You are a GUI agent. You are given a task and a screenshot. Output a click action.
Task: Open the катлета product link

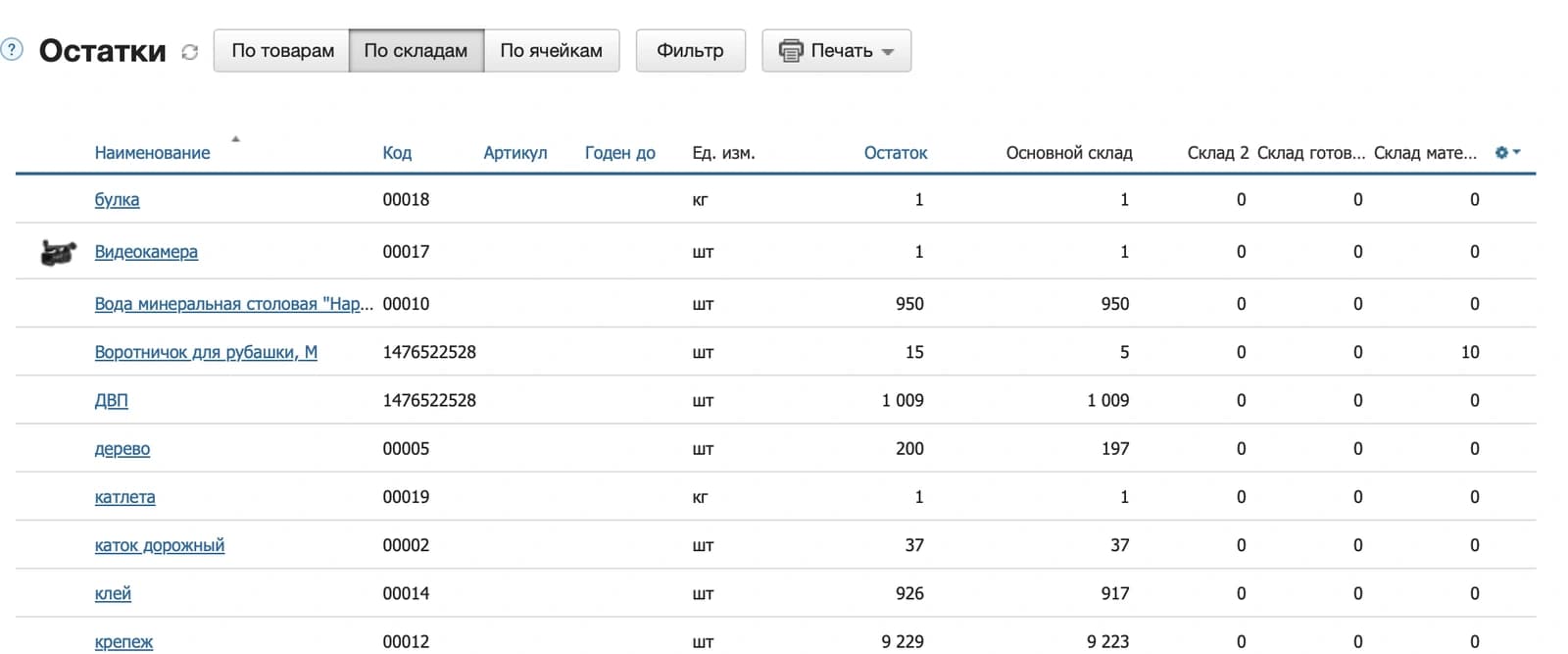pos(124,497)
